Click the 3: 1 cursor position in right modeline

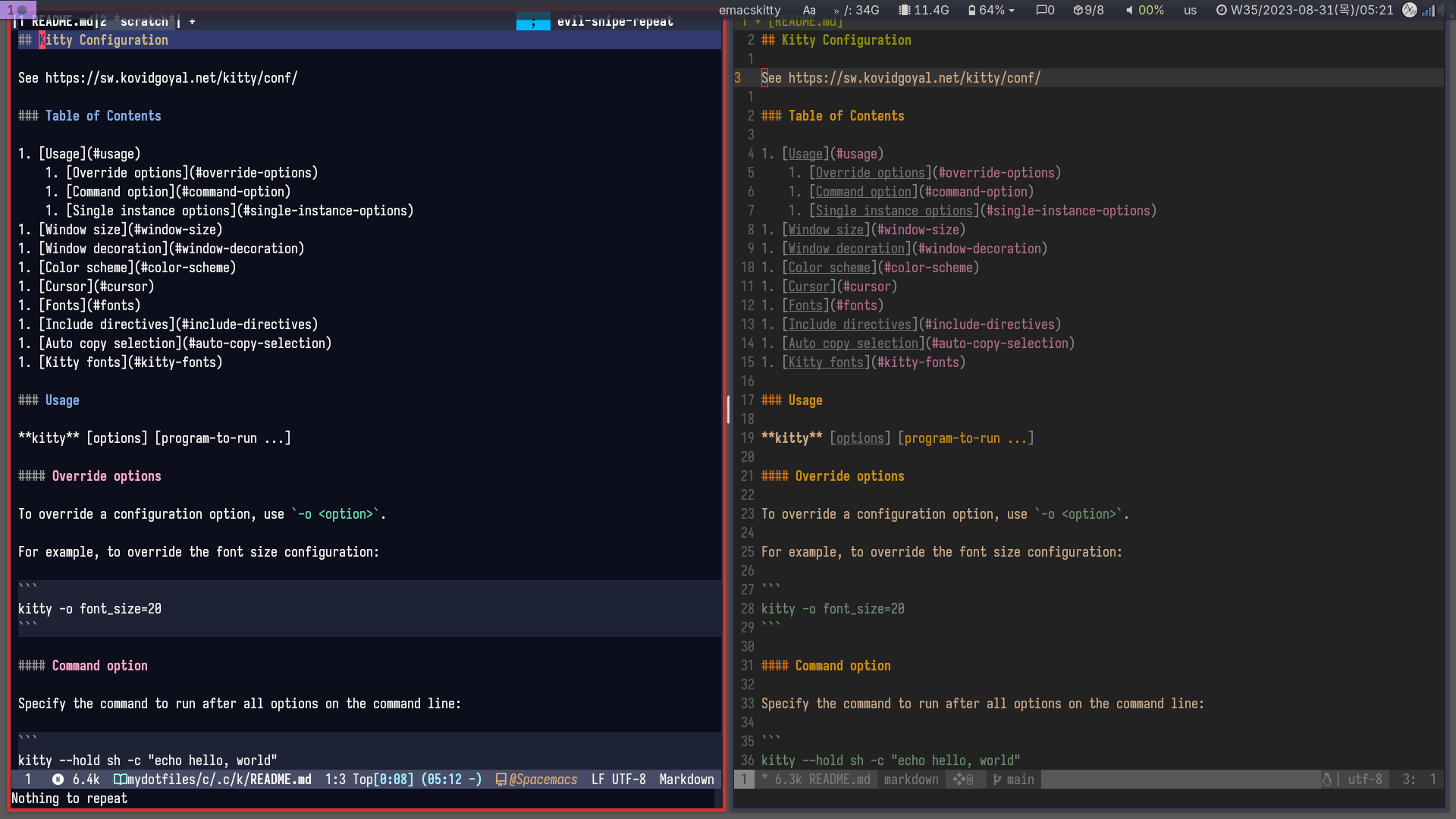point(1419,780)
